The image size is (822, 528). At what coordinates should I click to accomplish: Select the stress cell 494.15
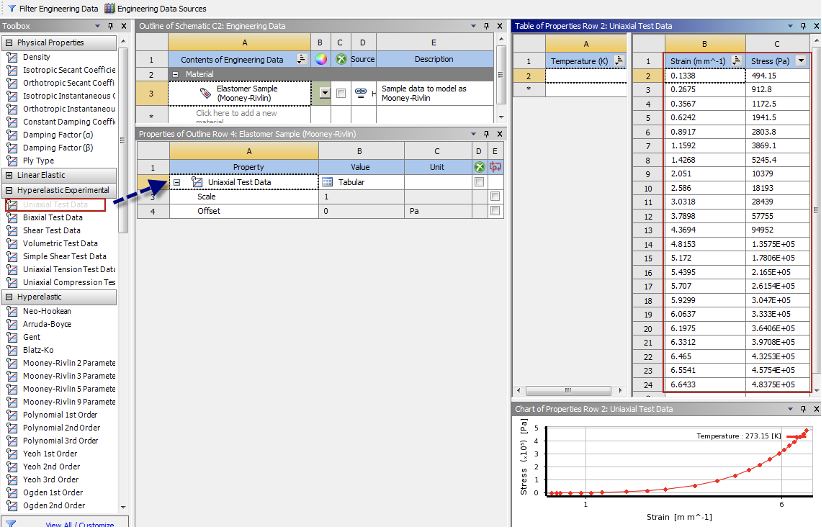click(778, 76)
